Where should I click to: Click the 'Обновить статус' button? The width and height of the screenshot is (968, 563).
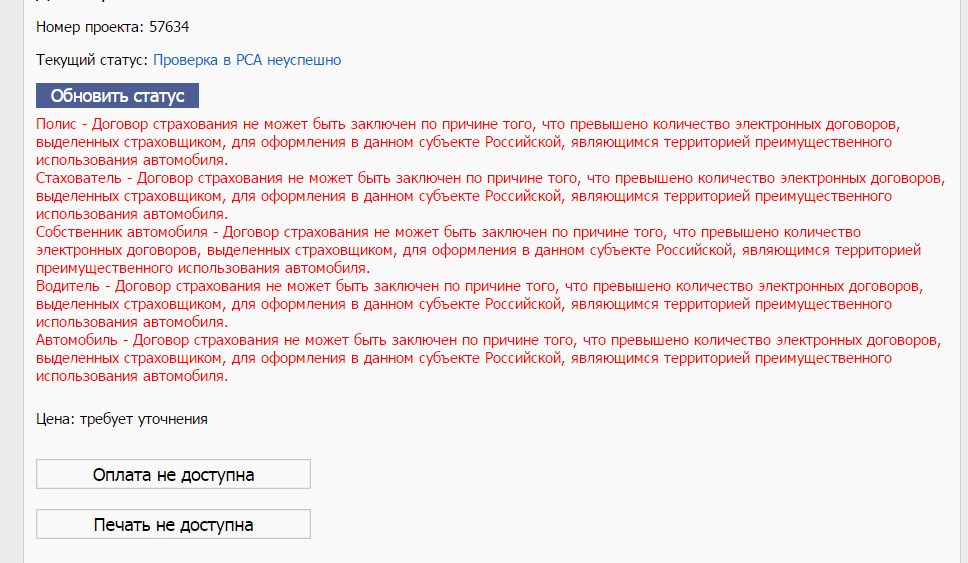118,96
